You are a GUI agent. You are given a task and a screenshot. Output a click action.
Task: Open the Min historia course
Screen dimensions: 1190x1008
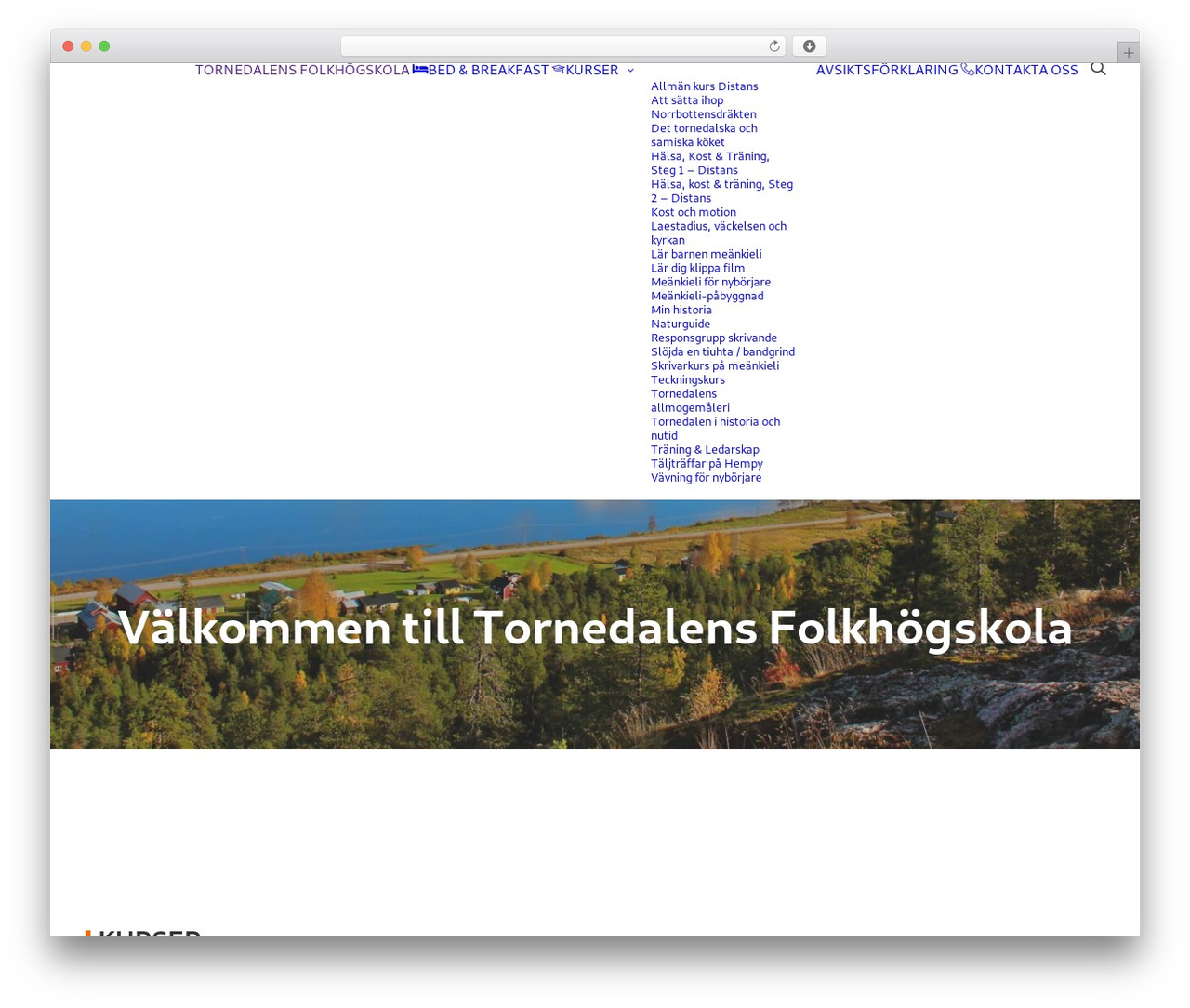681,310
